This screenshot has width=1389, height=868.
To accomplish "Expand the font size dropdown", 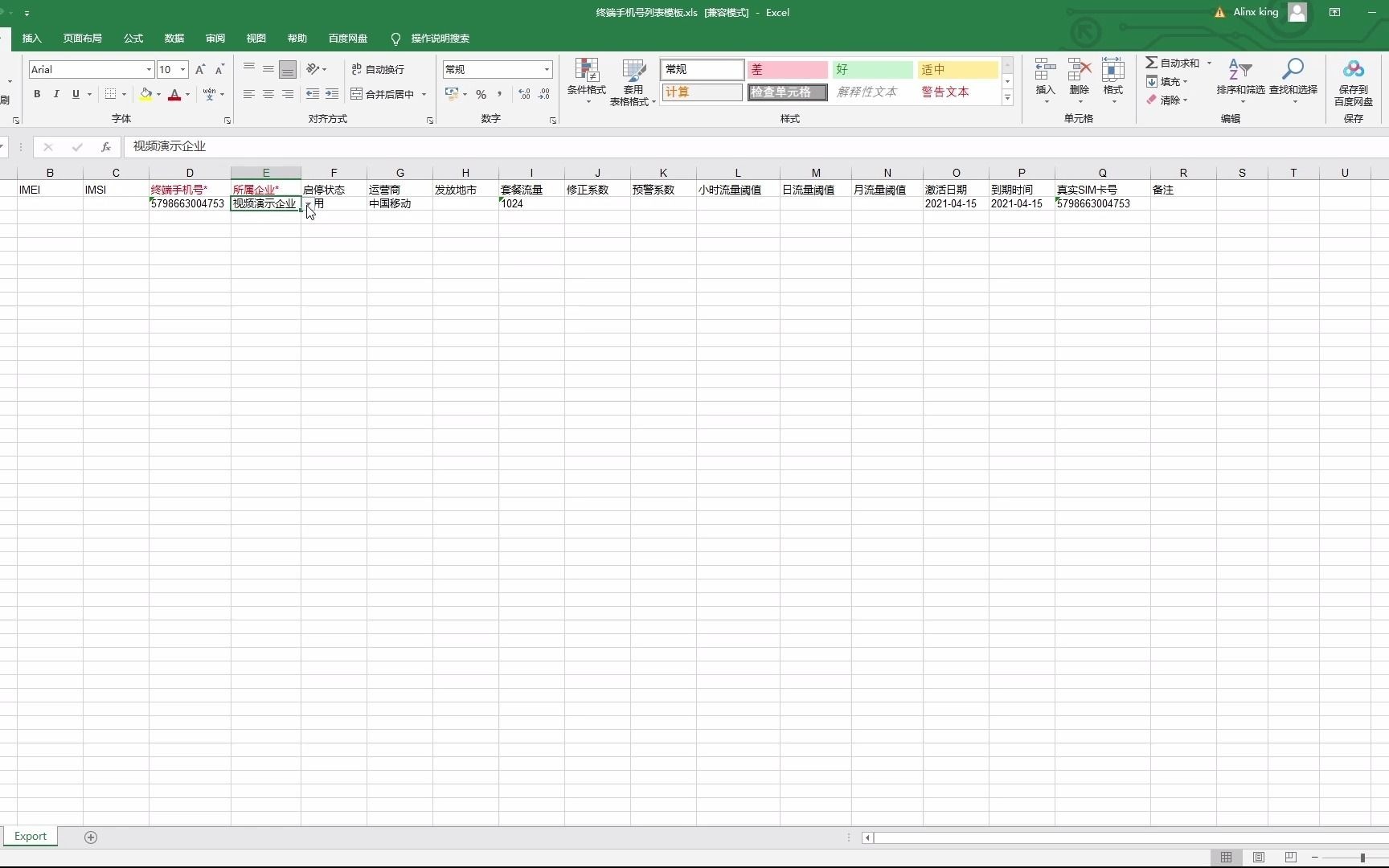I will (x=183, y=70).
